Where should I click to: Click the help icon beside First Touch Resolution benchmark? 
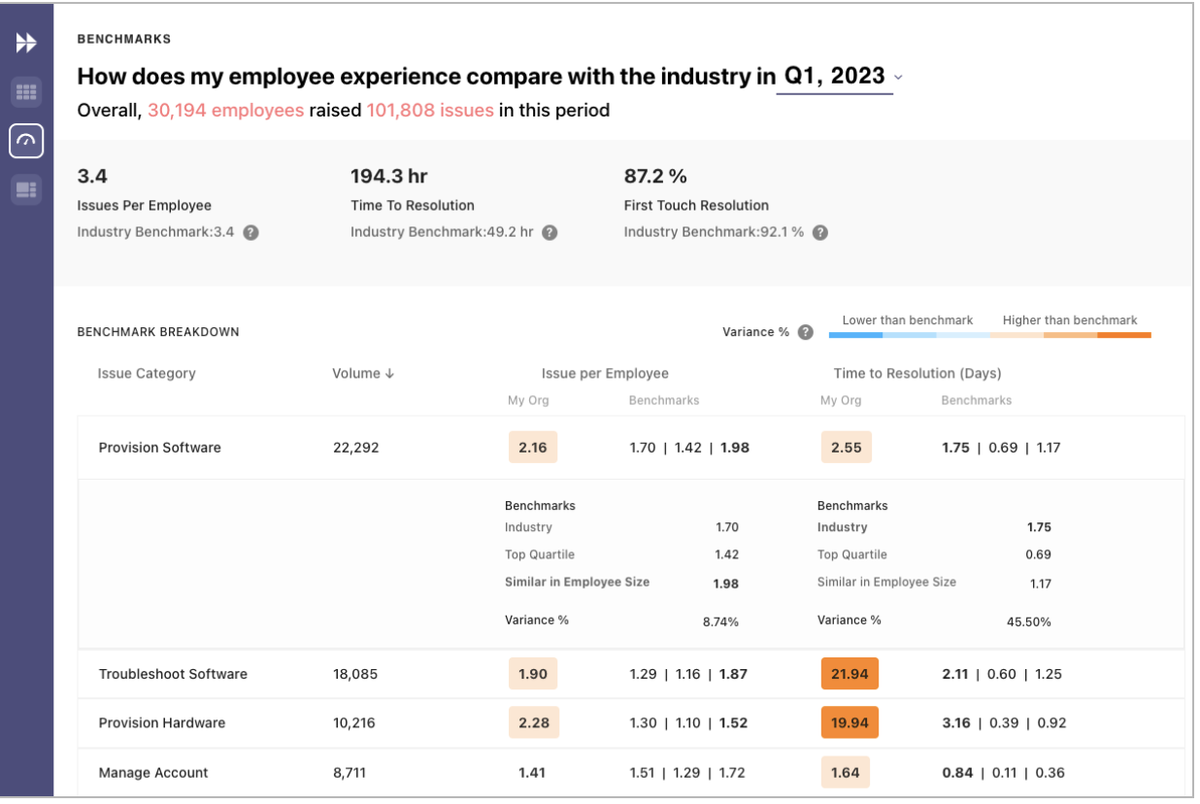[820, 232]
